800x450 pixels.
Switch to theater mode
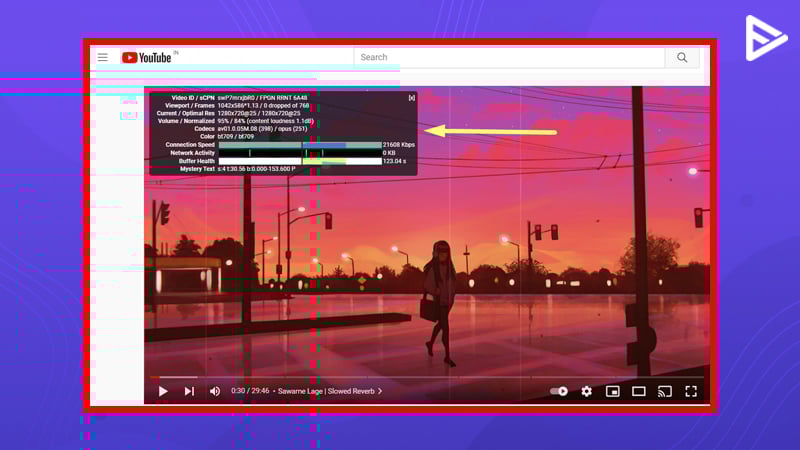[x=639, y=391]
